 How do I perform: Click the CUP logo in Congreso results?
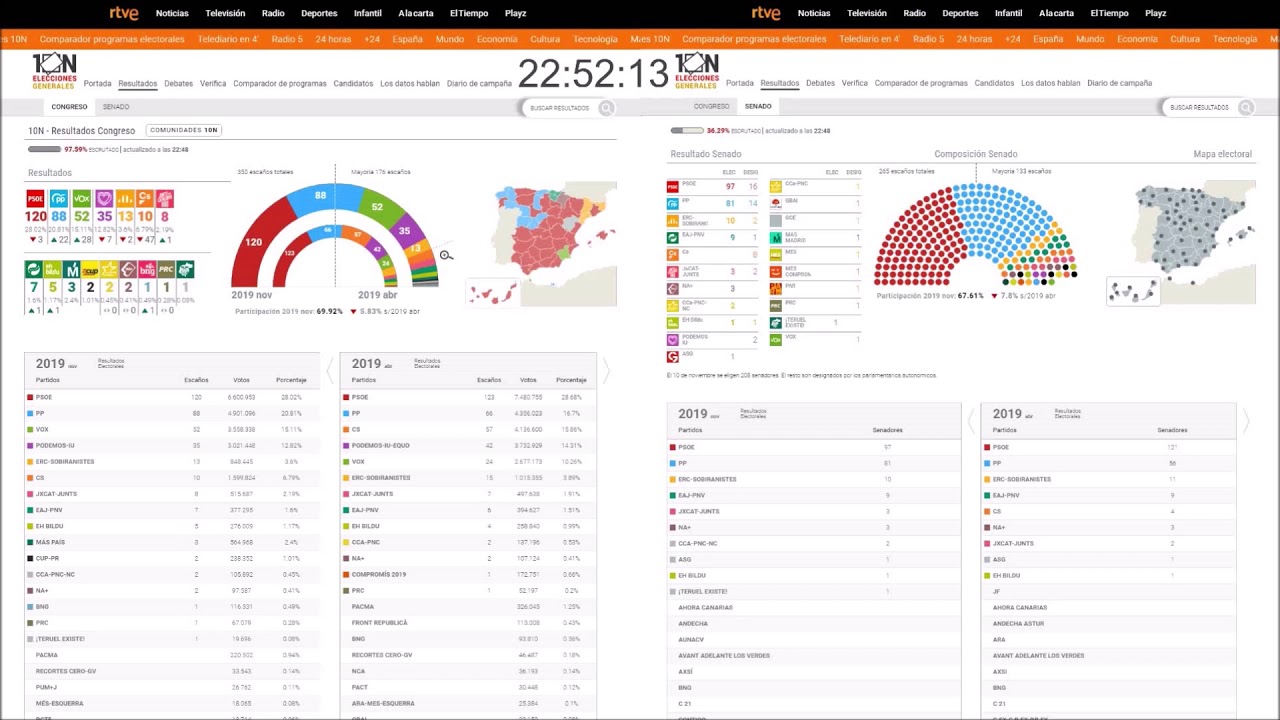pyautogui.click(x=90, y=269)
